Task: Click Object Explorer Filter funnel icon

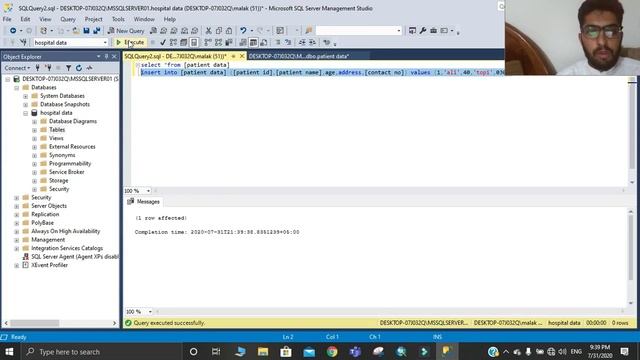Action: coord(69,68)
